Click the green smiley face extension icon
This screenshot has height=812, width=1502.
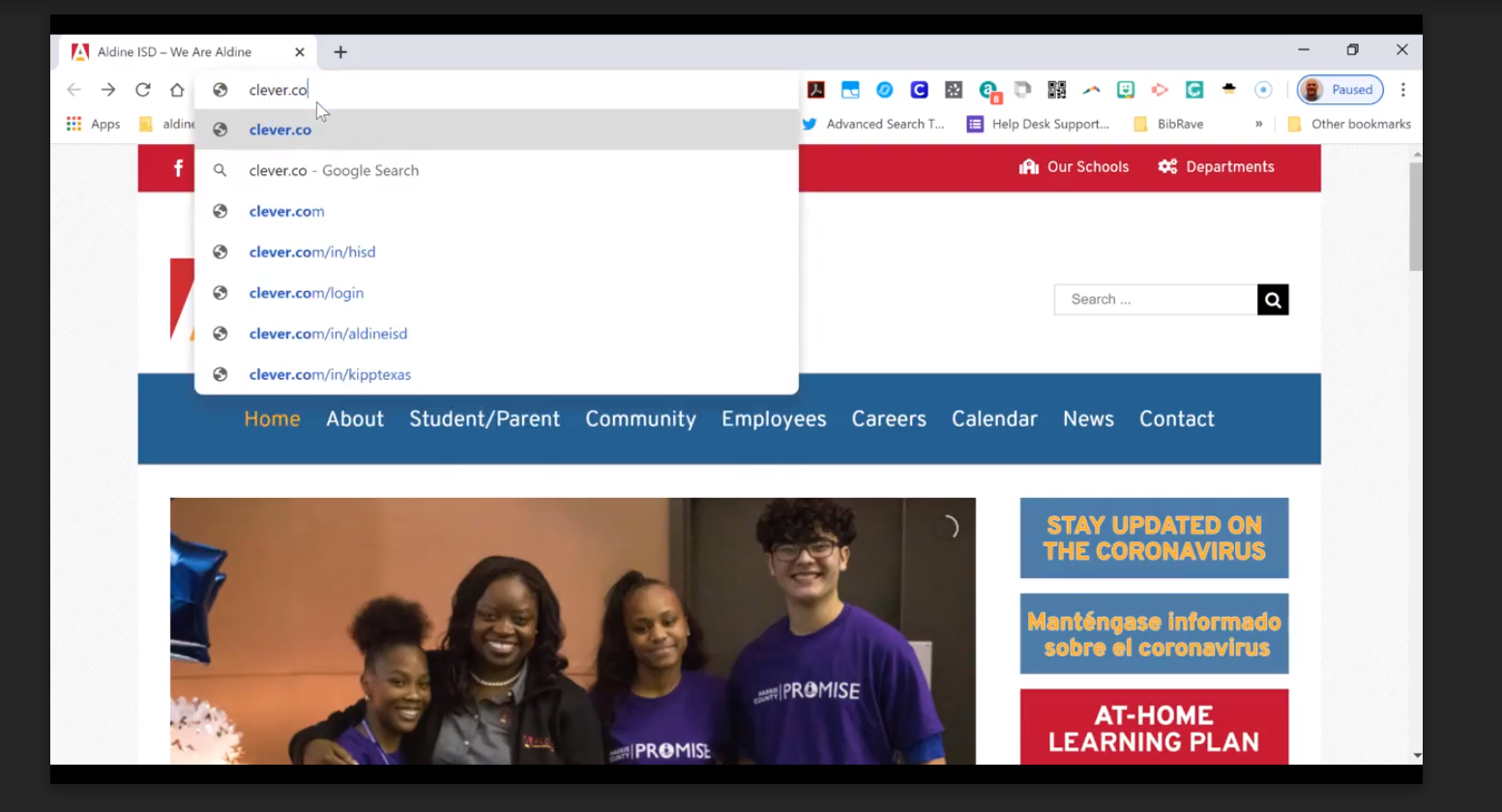(1126, 90)
